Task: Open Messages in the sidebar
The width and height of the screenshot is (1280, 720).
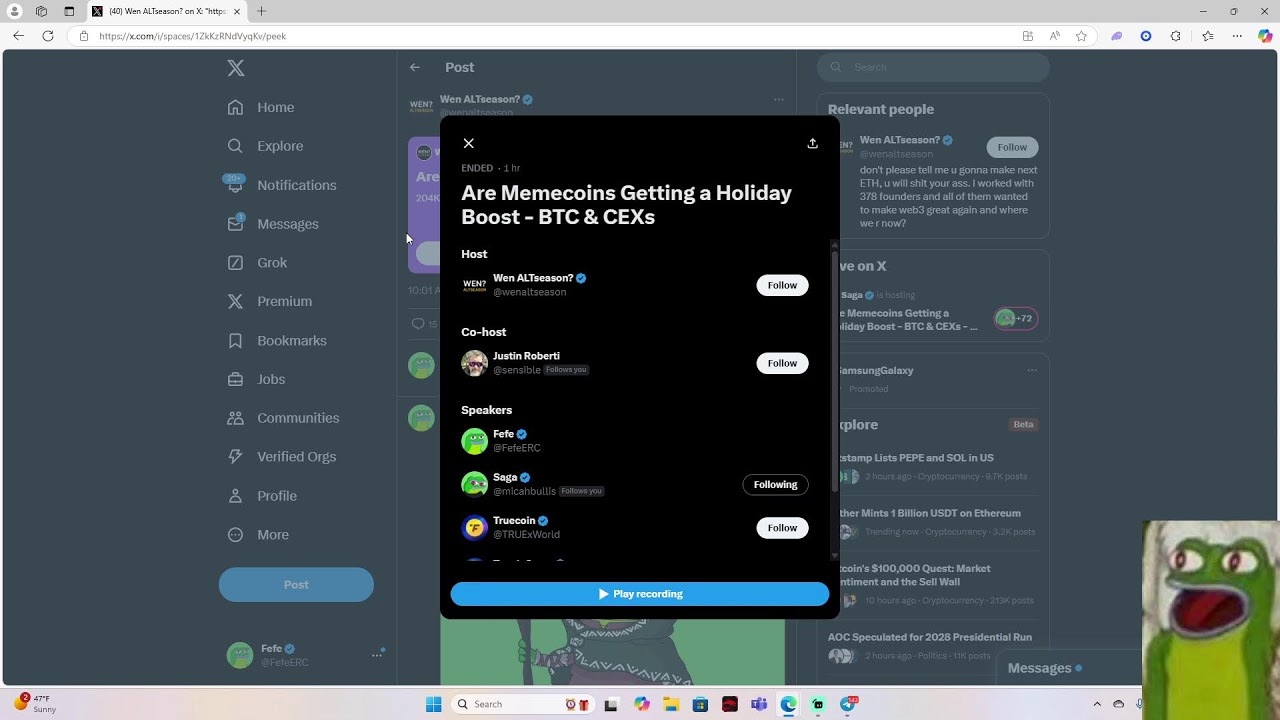Action: [273, 224]
